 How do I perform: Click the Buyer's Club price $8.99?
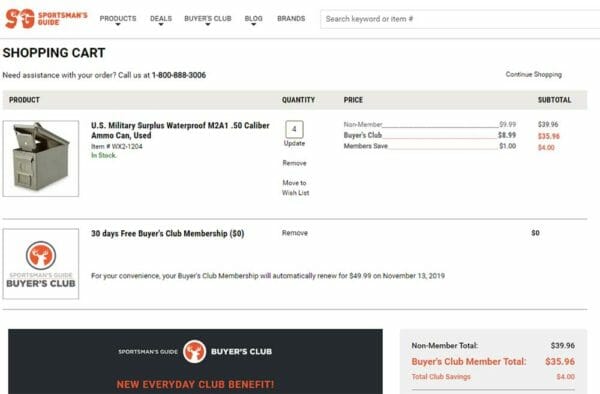(x=507, y=135)
